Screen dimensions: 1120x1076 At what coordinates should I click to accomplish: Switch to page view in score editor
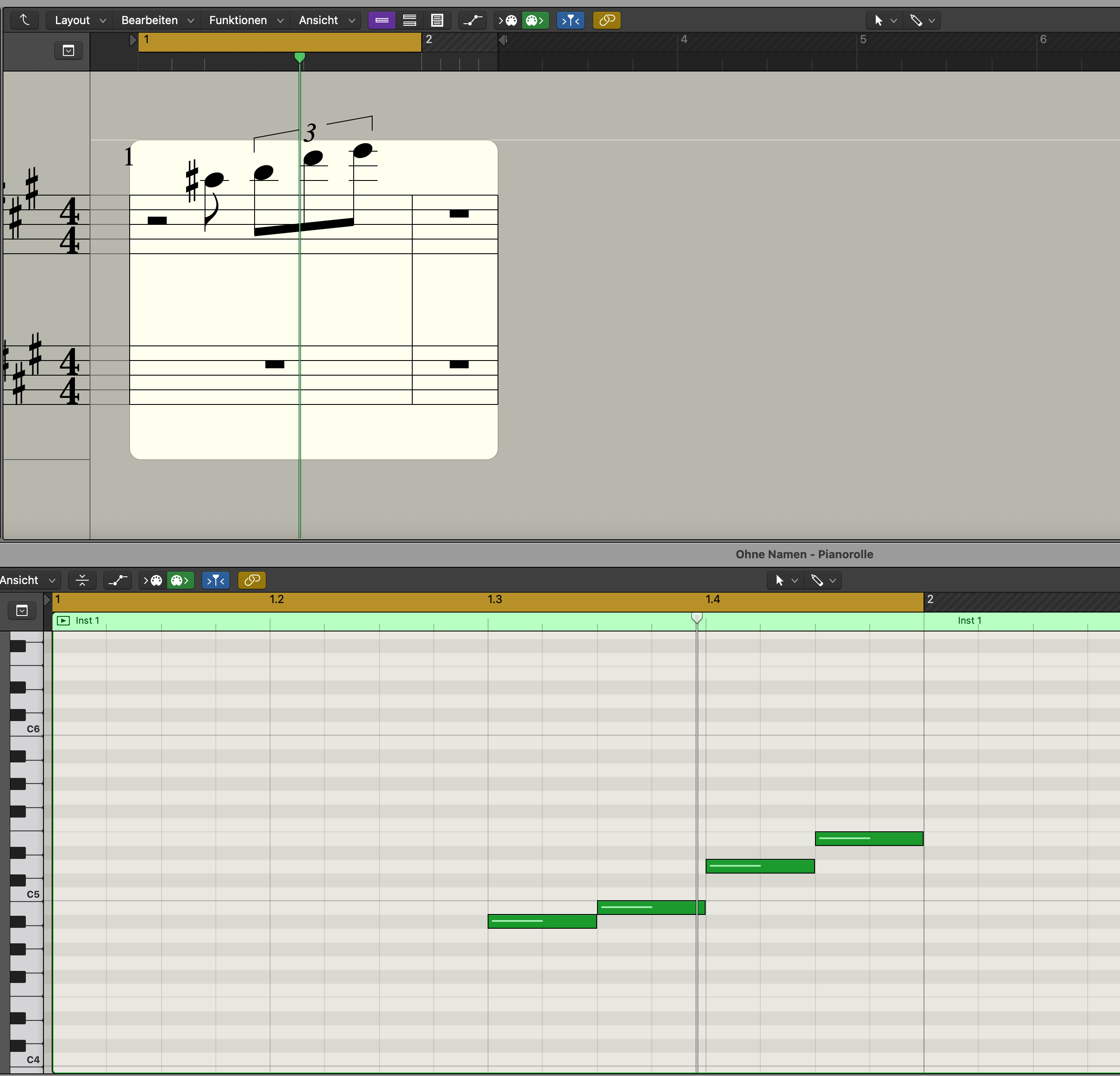tap(437, 21)
